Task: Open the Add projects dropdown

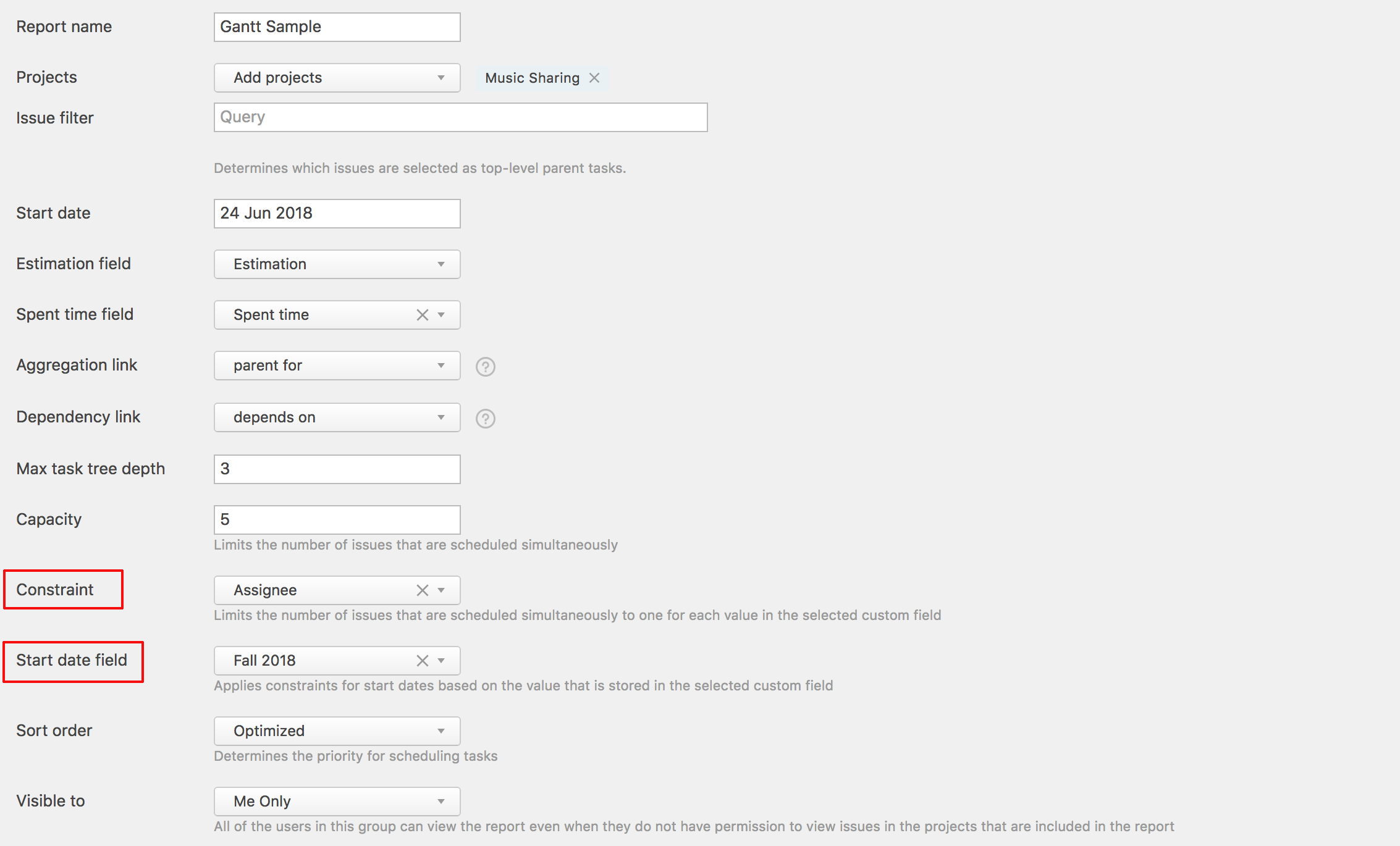Action: (337, 78)
